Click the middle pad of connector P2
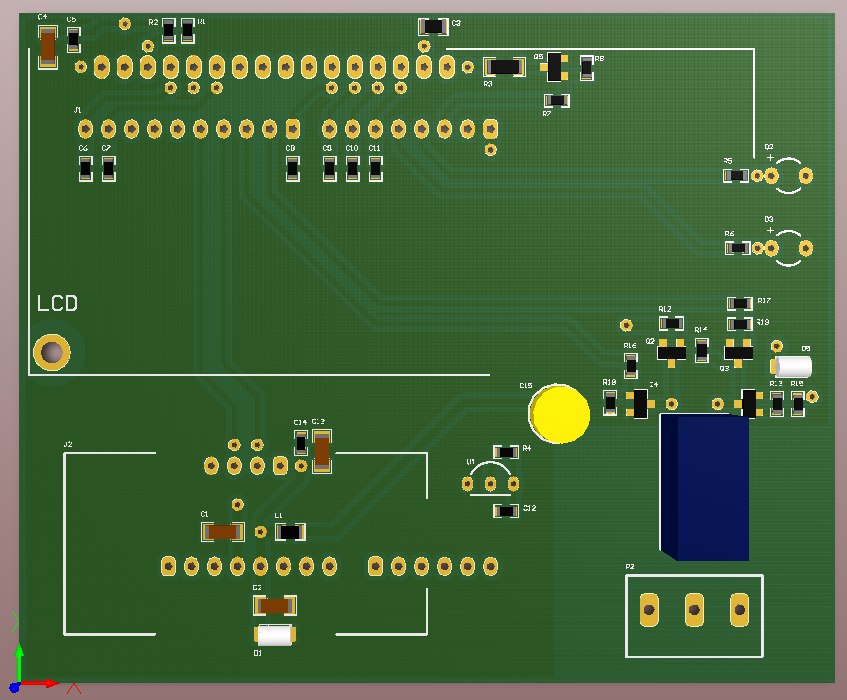847x700 pixels. pos(694,608)
